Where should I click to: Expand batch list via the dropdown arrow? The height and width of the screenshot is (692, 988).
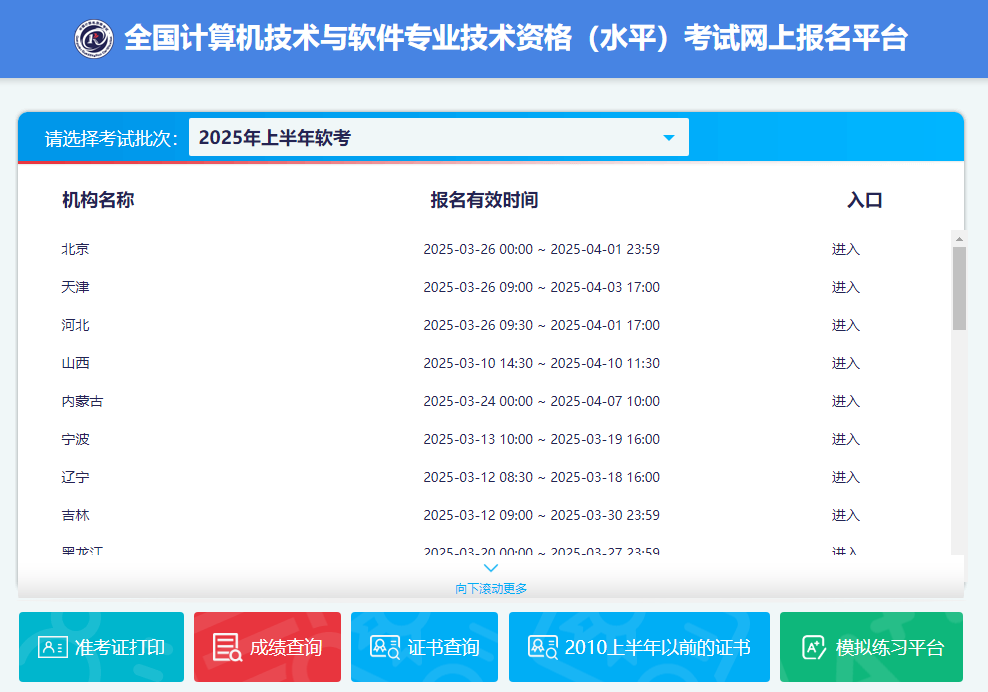point(669,138)
